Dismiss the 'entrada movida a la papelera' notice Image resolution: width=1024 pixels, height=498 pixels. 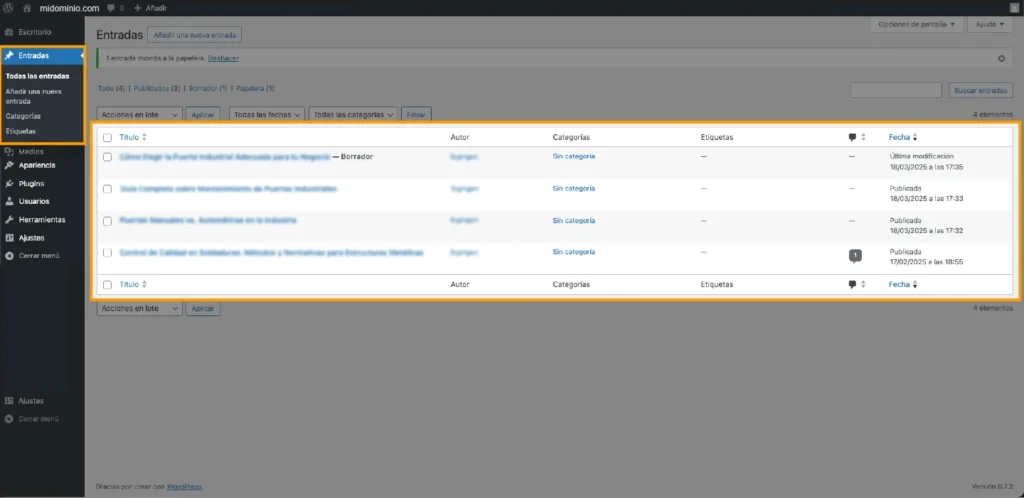click(1001, 58)
